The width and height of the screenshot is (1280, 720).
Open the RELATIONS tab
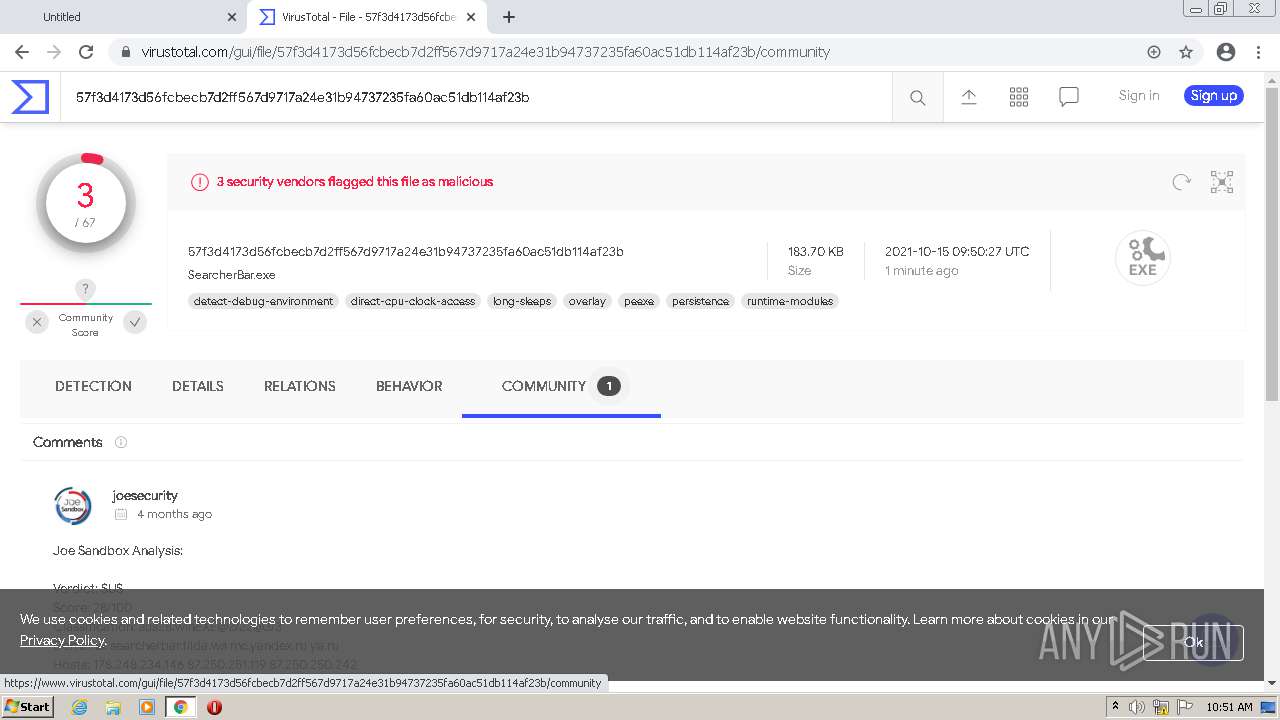[x=300, y=386]
